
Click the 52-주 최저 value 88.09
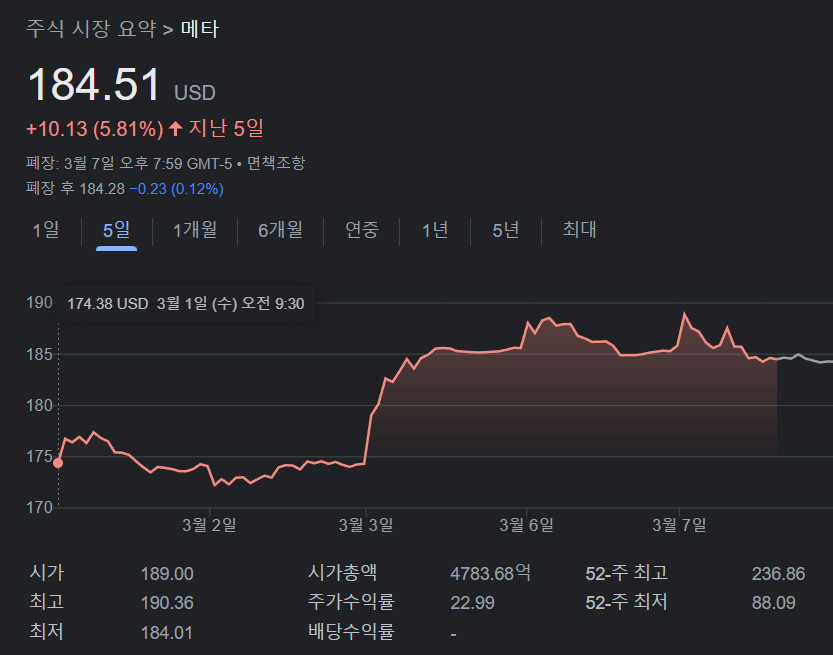[x=774, y=603]
